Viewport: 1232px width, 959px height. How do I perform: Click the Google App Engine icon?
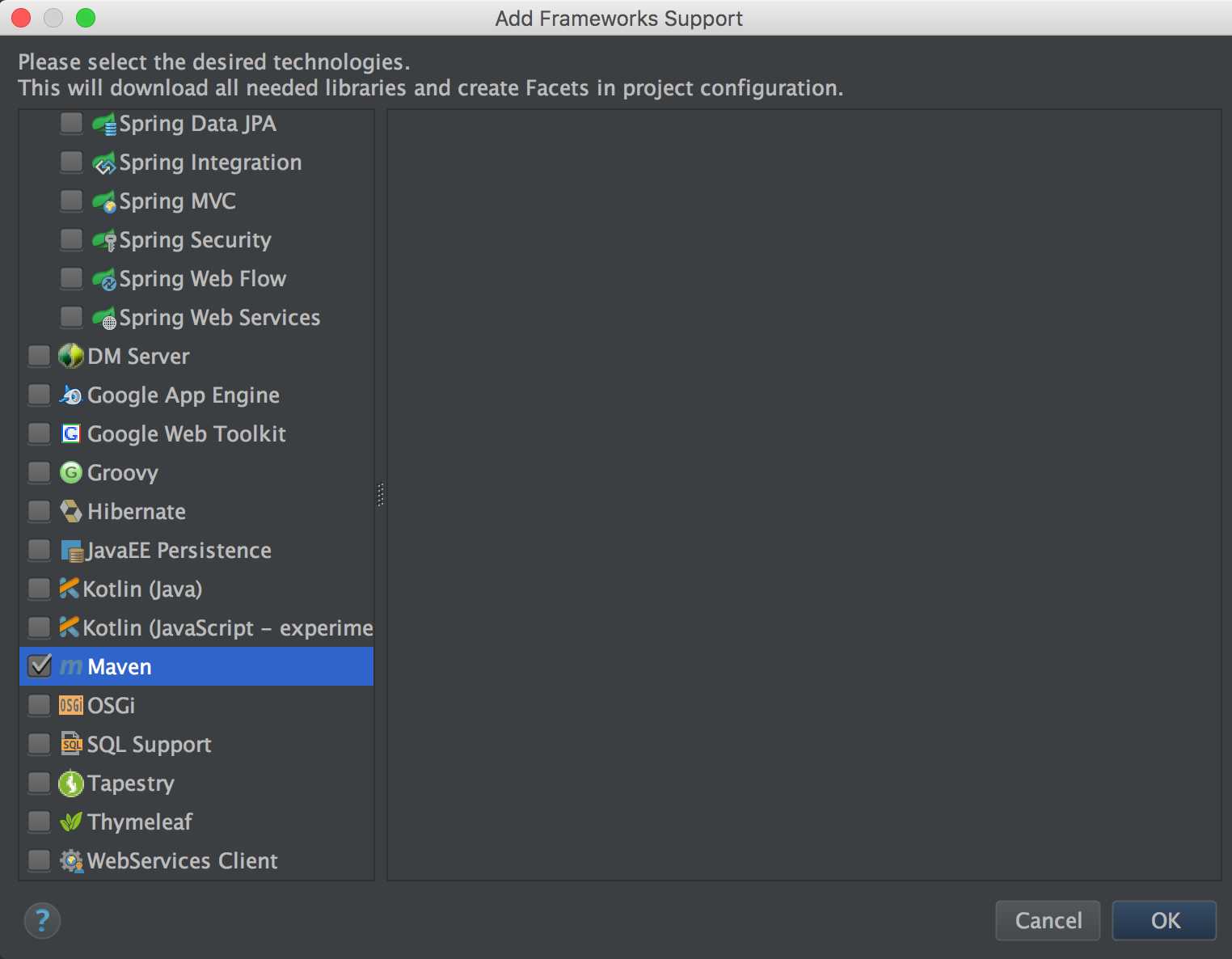71,395
